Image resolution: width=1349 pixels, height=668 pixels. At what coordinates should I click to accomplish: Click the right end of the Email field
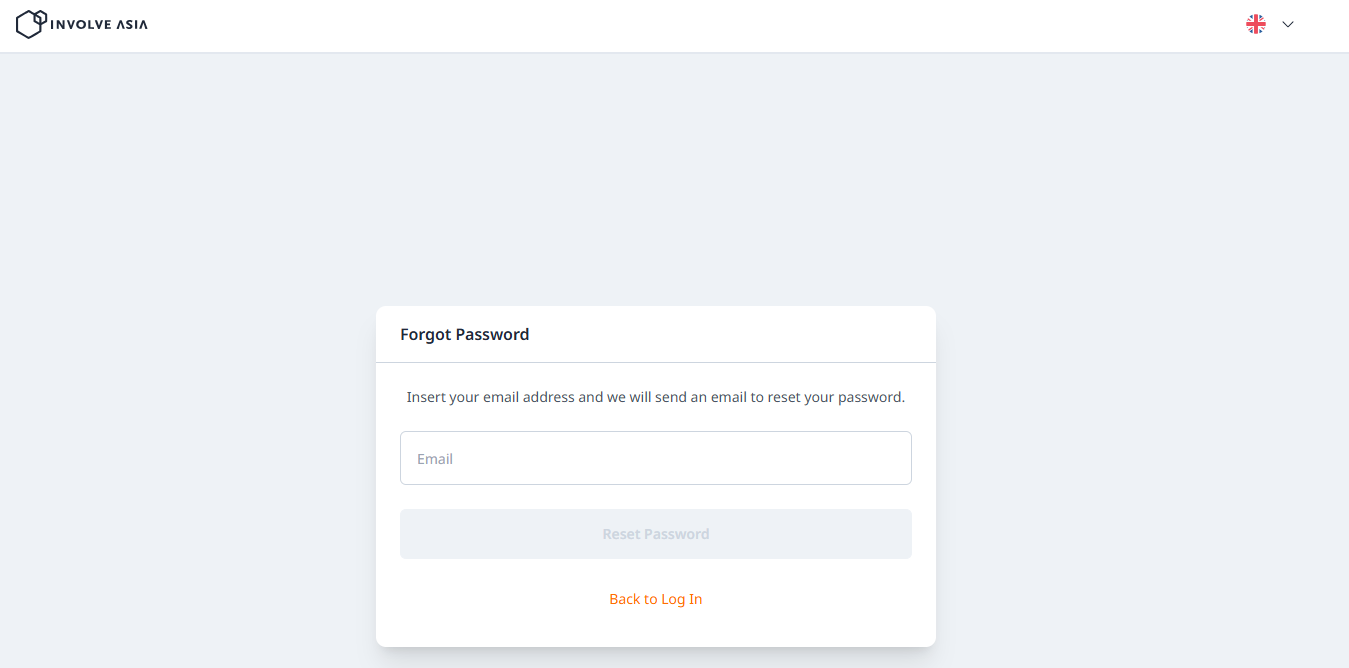[890, 458]
